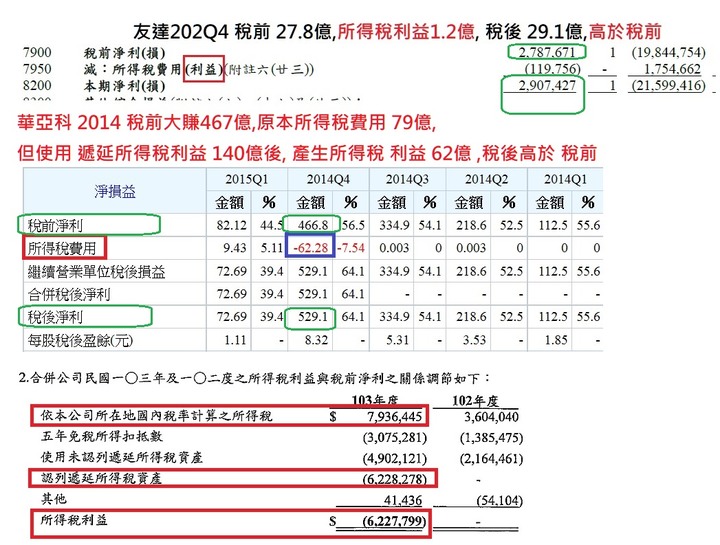Click the total (6,227,799)

coord(394,522)
